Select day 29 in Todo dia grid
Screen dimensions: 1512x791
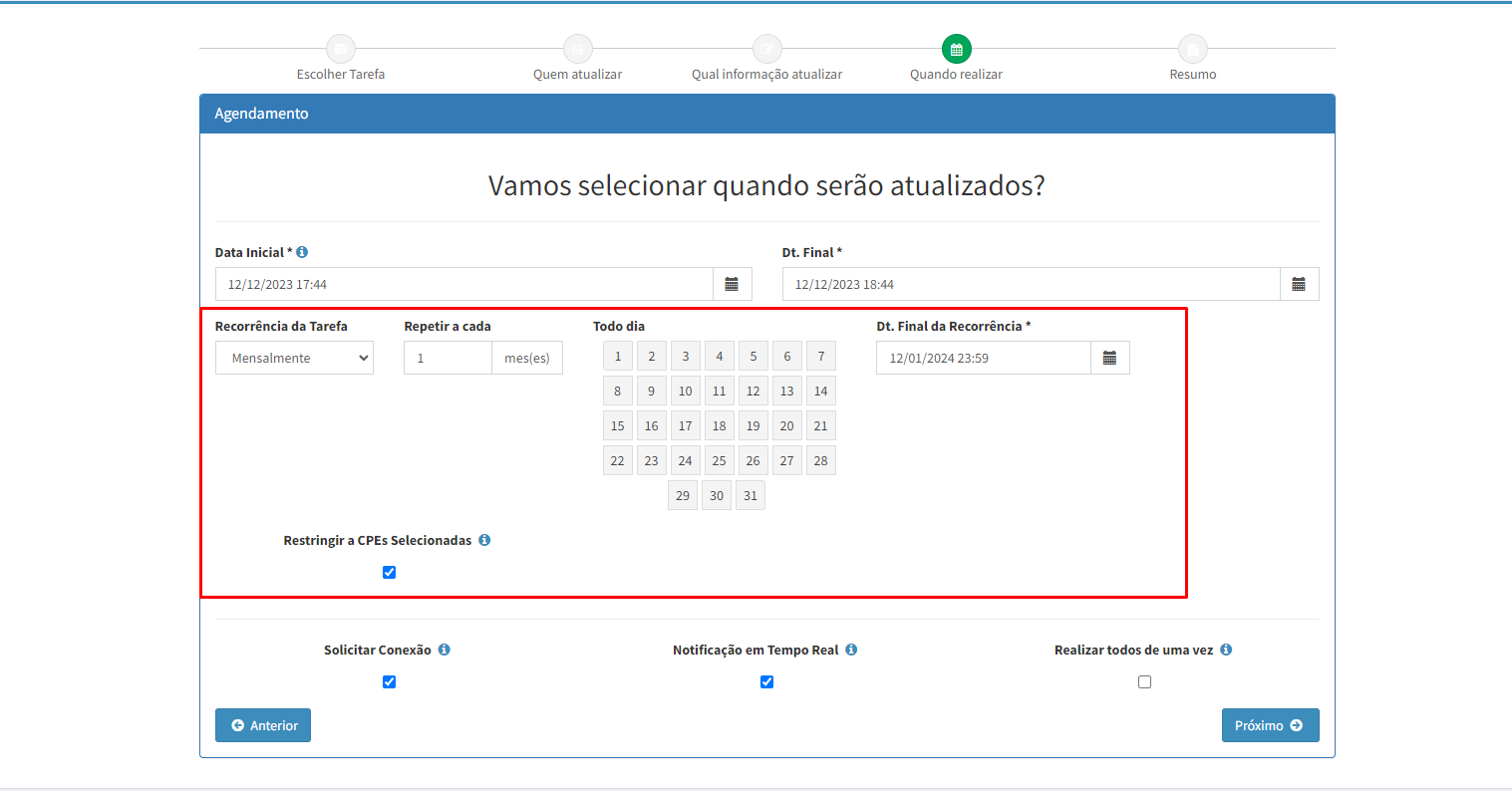click(683, 495)
